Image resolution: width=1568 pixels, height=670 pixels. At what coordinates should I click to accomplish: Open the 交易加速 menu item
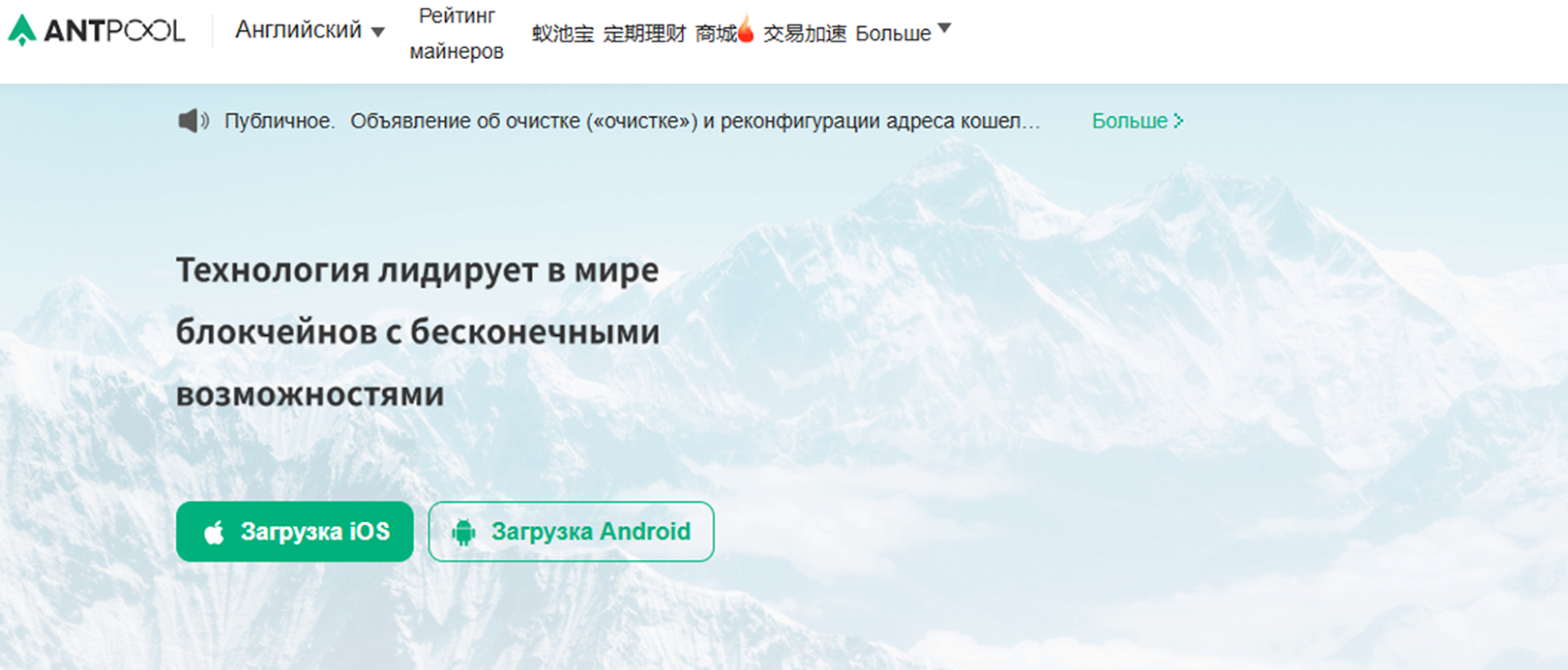click(x=805, y=33)
